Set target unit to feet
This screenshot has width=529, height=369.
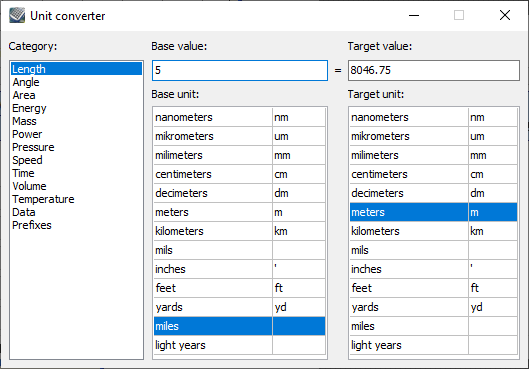[434, 288]
